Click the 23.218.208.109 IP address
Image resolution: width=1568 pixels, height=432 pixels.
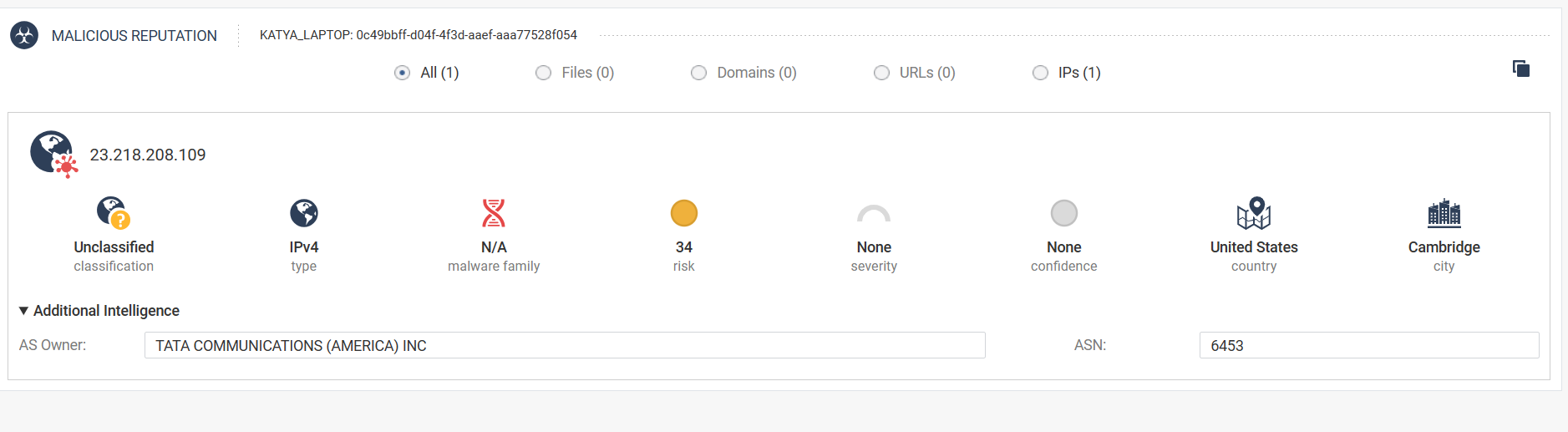148,155
